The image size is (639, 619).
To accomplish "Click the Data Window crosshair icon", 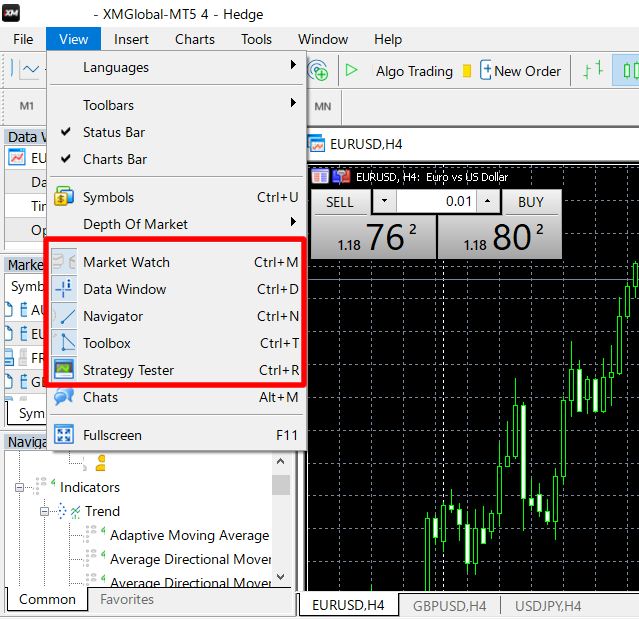I will point(64,289).
